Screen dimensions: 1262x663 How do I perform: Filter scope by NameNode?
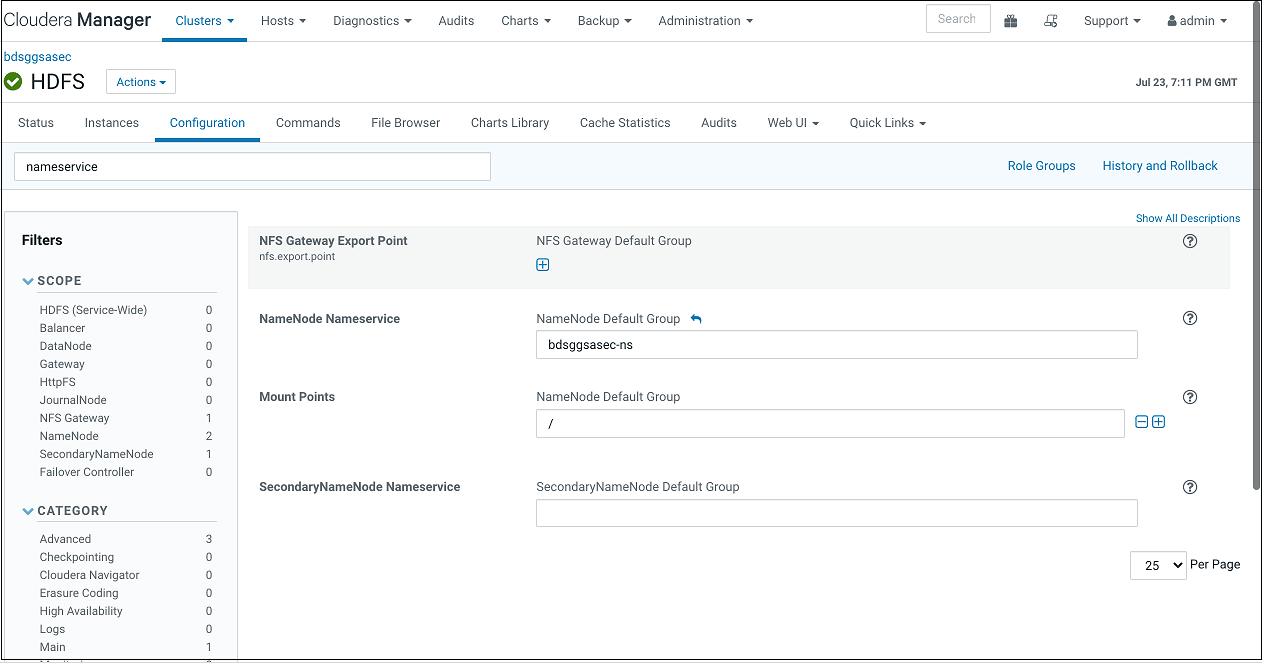(69, 436)
